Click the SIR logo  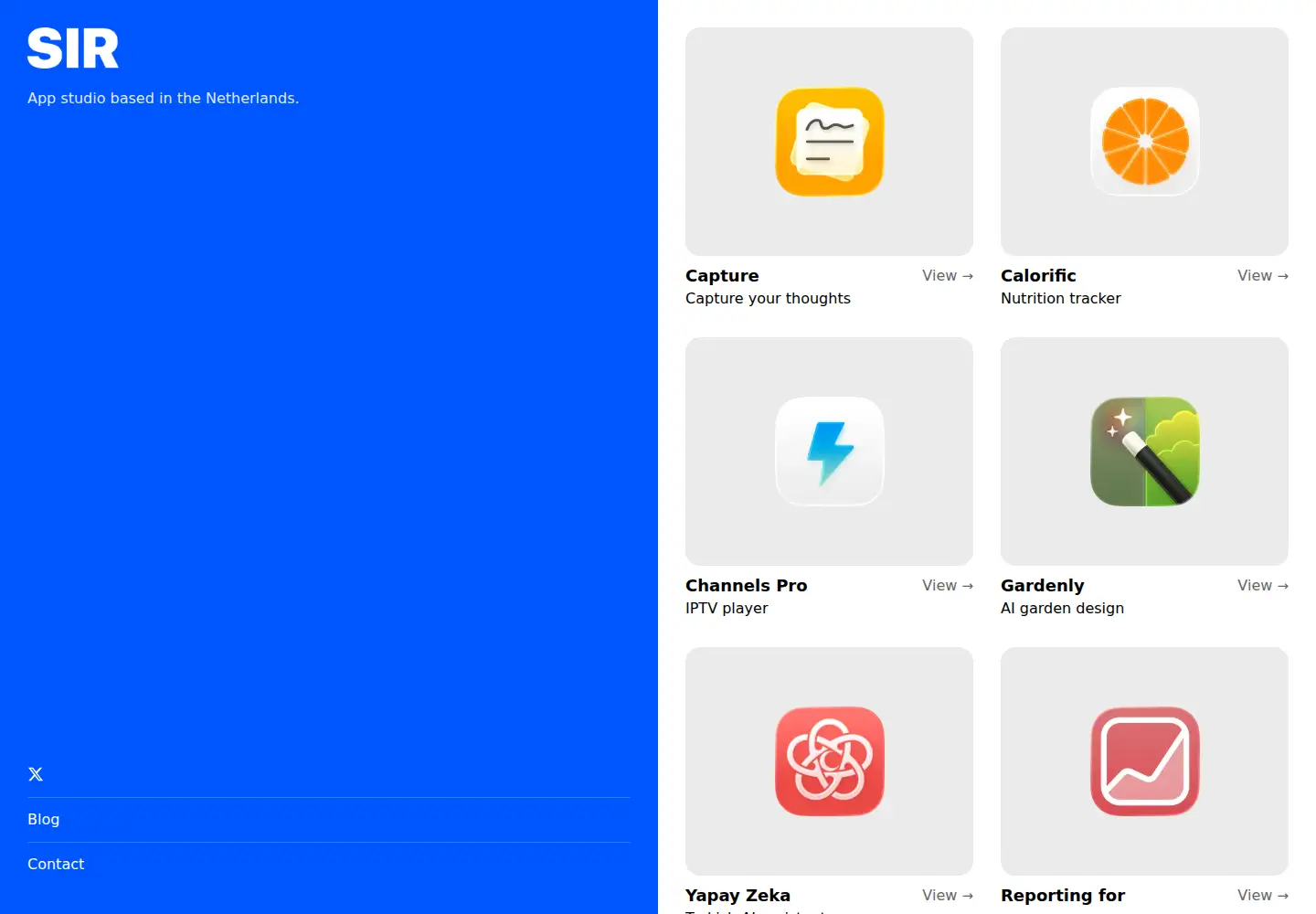(73, 48)
